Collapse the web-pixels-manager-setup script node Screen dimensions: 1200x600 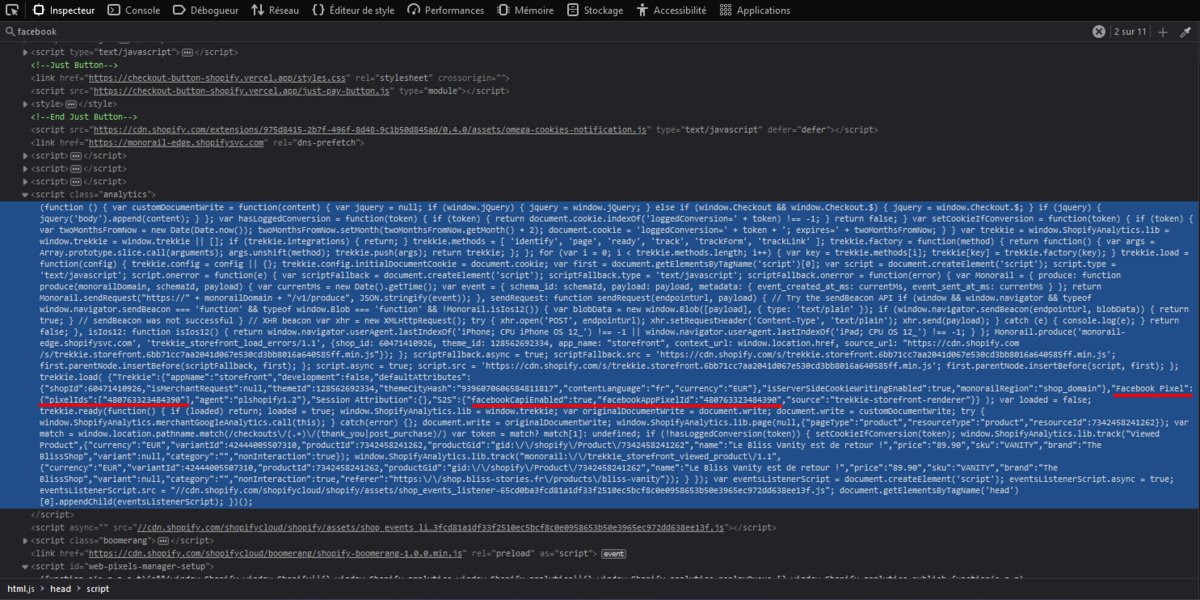(x=26, y=566)
